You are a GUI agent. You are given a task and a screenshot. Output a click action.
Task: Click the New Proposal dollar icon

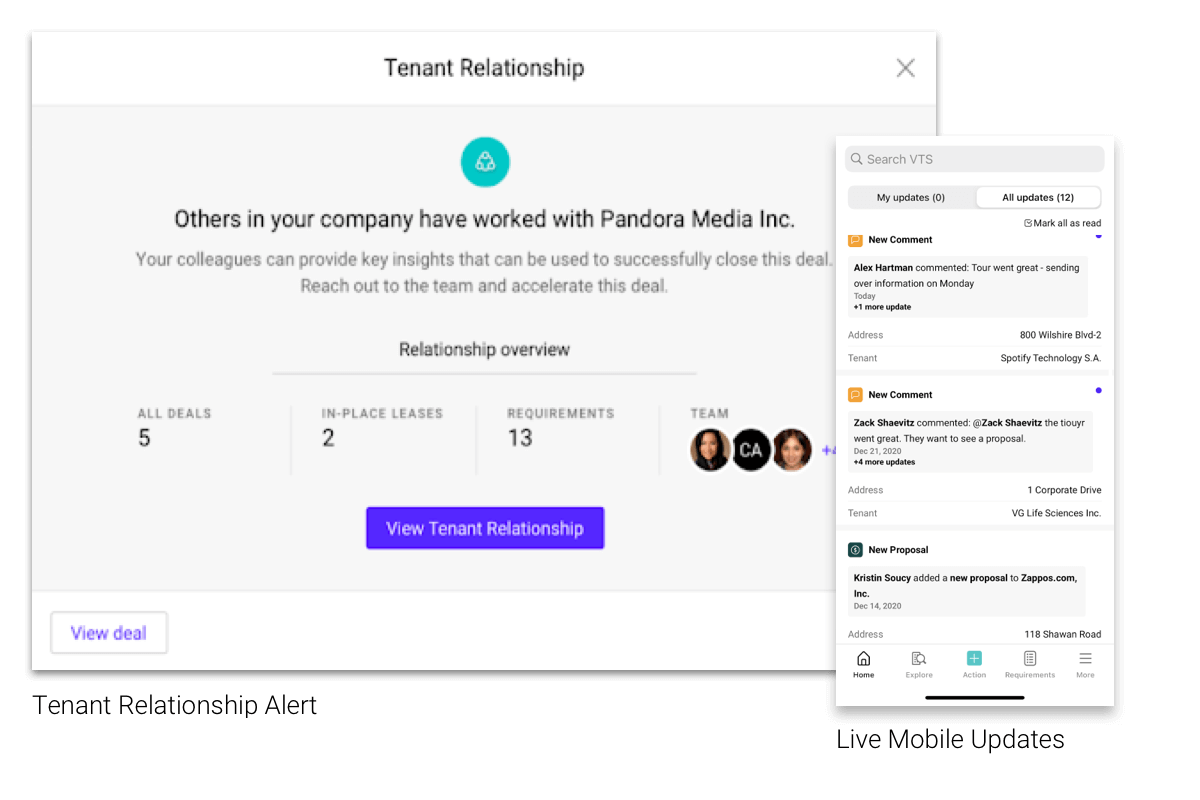pos(855,550)
